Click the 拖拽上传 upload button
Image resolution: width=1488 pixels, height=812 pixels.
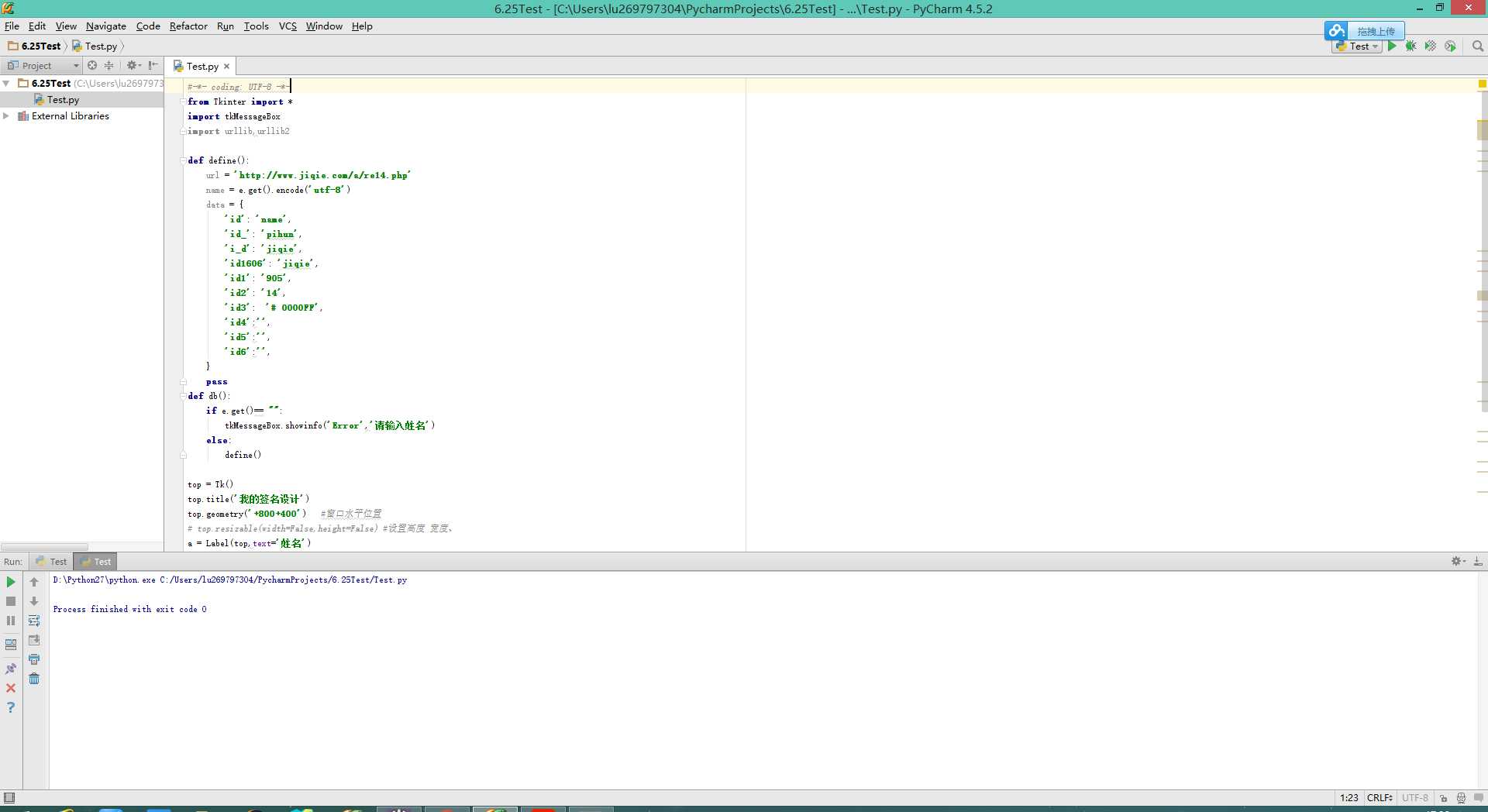click(1376, 31)
